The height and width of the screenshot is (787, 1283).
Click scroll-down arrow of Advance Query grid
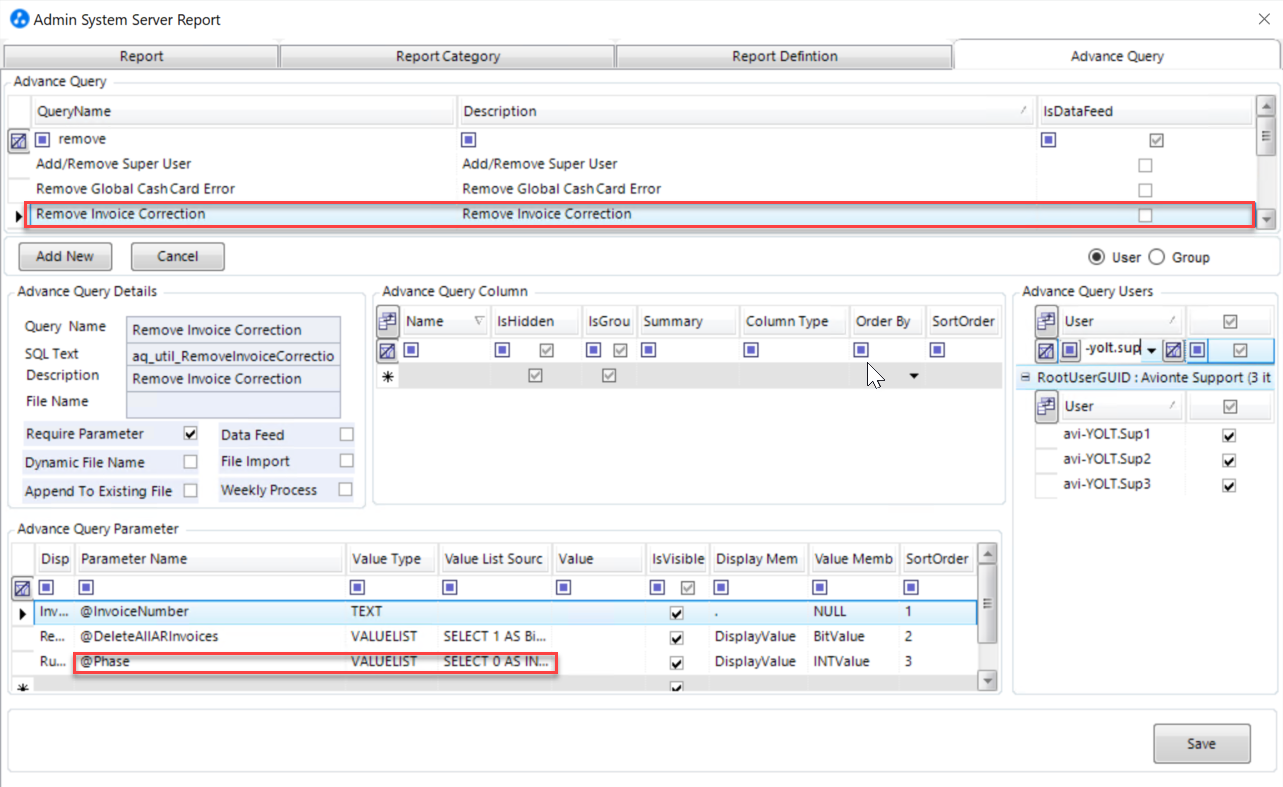[1267, 219]
